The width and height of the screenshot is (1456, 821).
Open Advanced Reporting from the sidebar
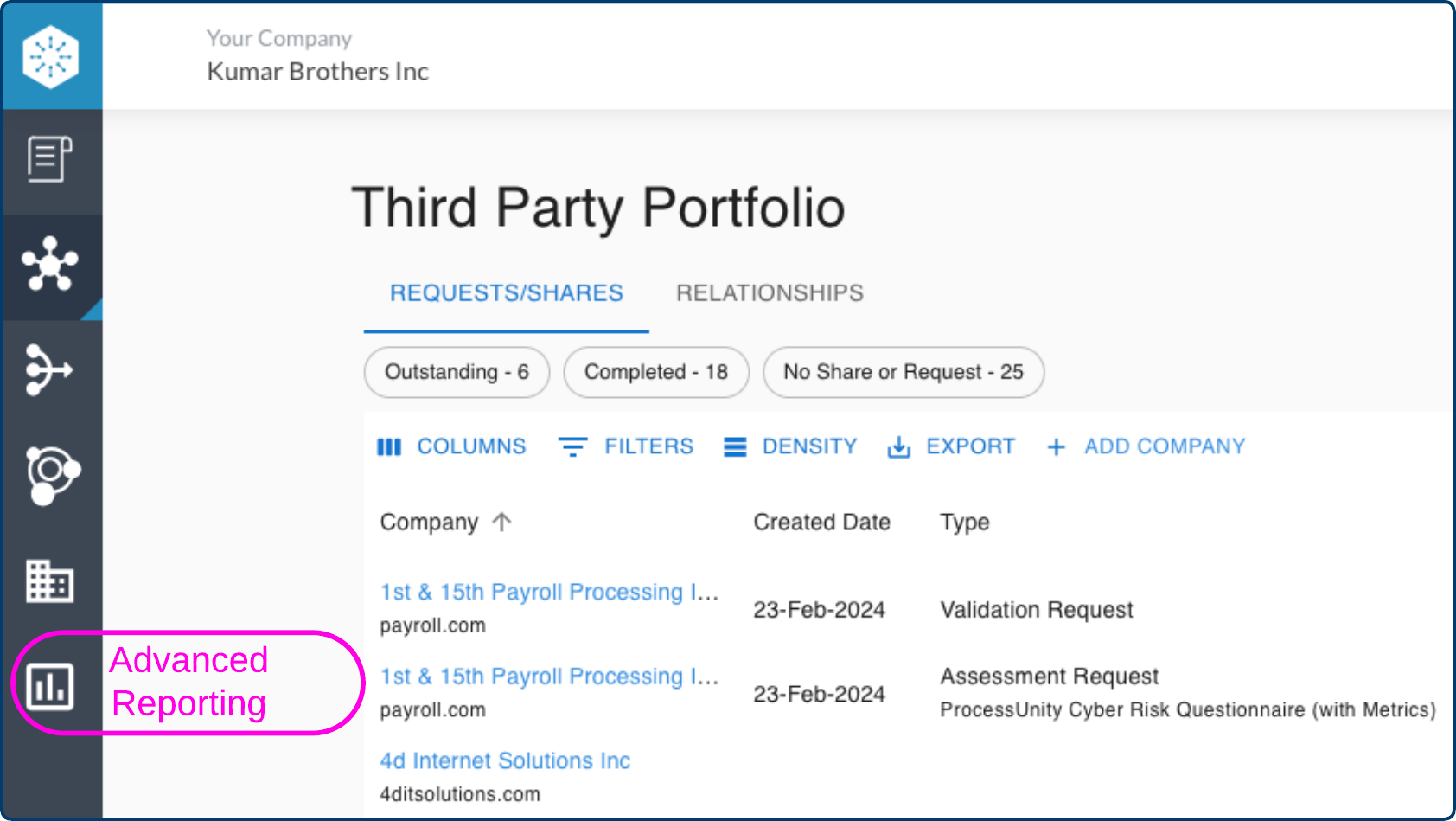49,683
